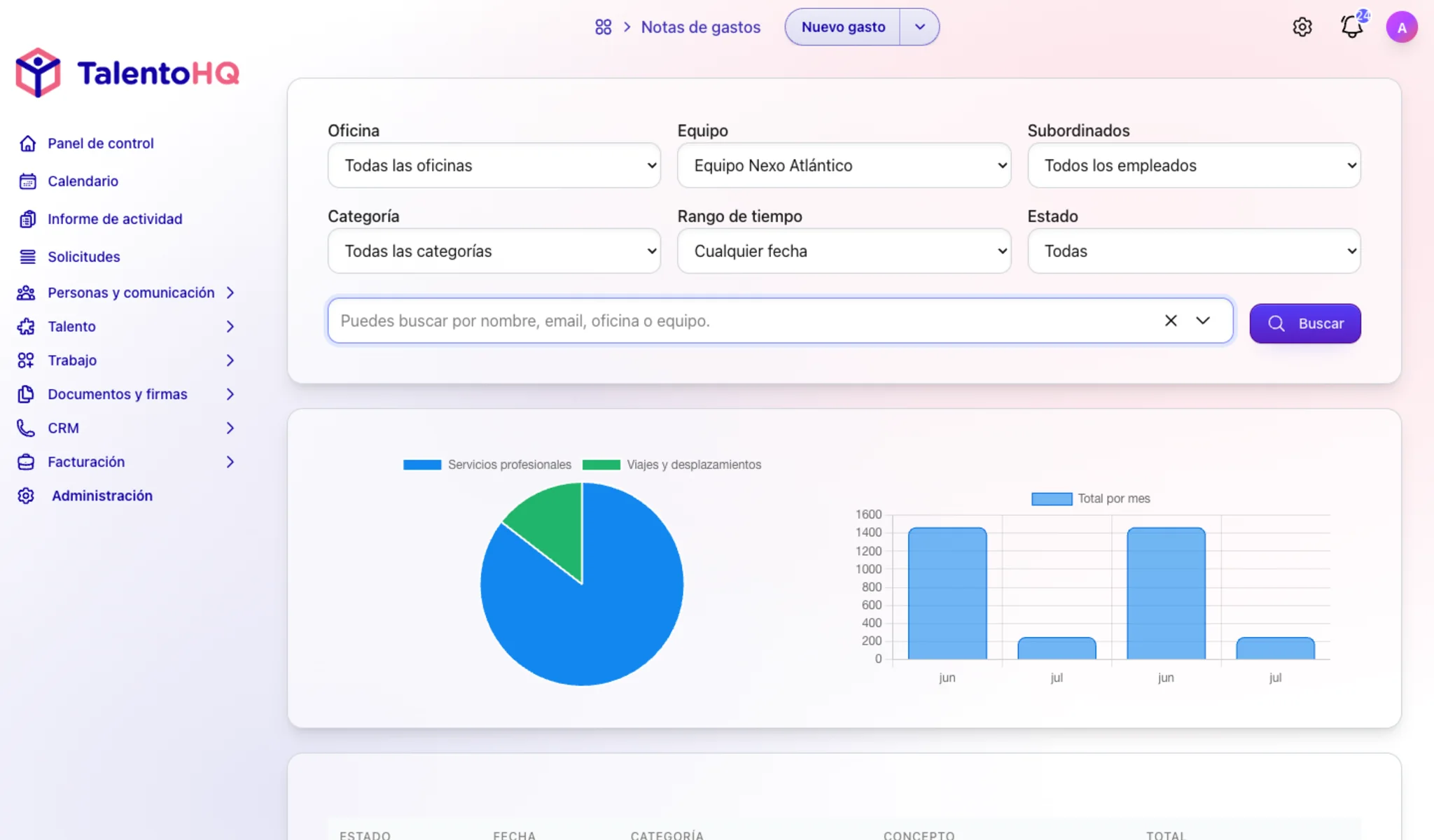Expand the Trabajo submenu chevron
The image size is (1434, 840).
coord(230,360)
